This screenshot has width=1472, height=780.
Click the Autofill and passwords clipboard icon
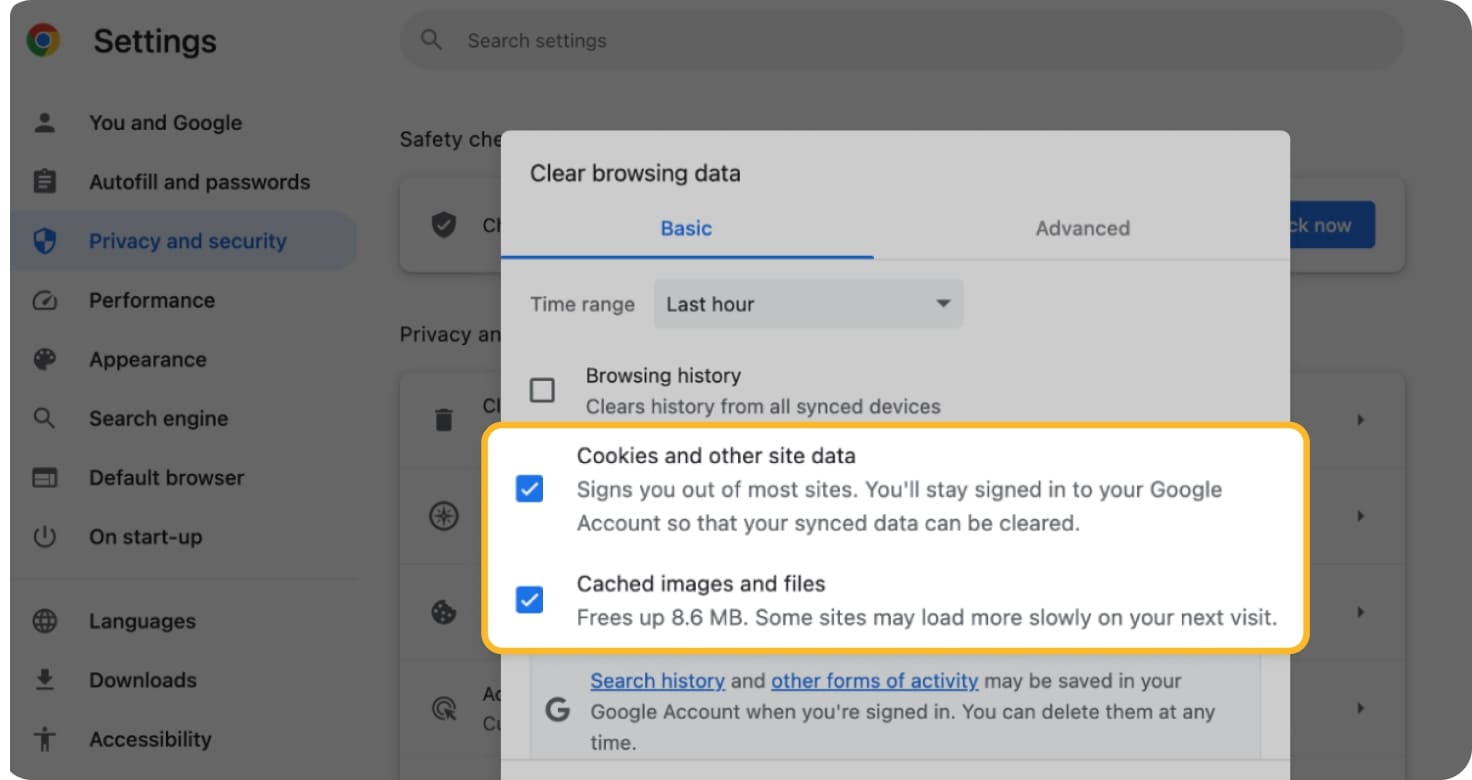pos(45,182)
